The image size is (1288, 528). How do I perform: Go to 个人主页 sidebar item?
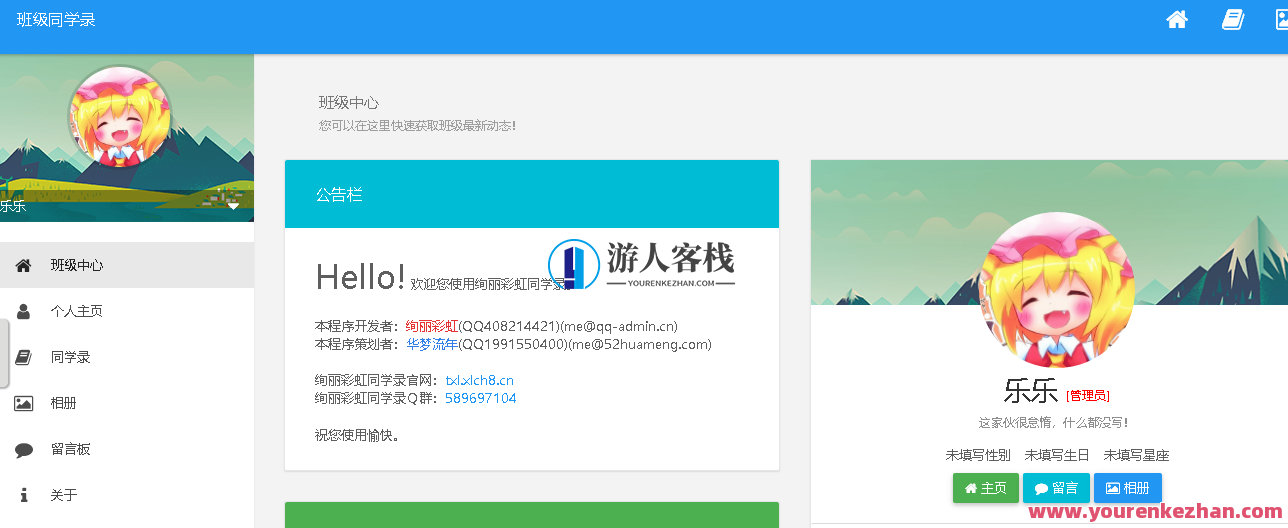coord(127,311)
